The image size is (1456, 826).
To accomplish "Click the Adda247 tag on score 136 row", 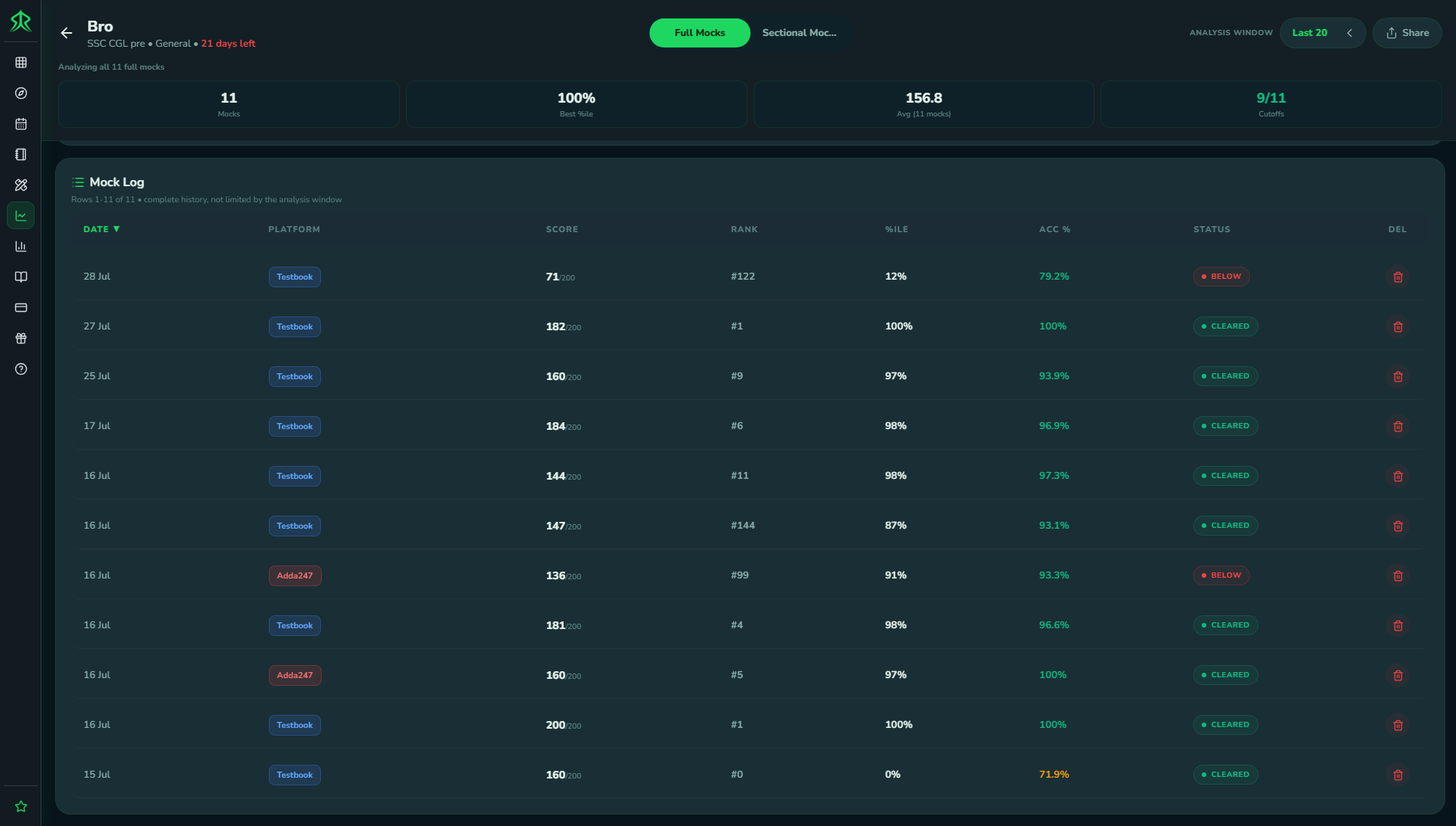I will pos(295,575).
